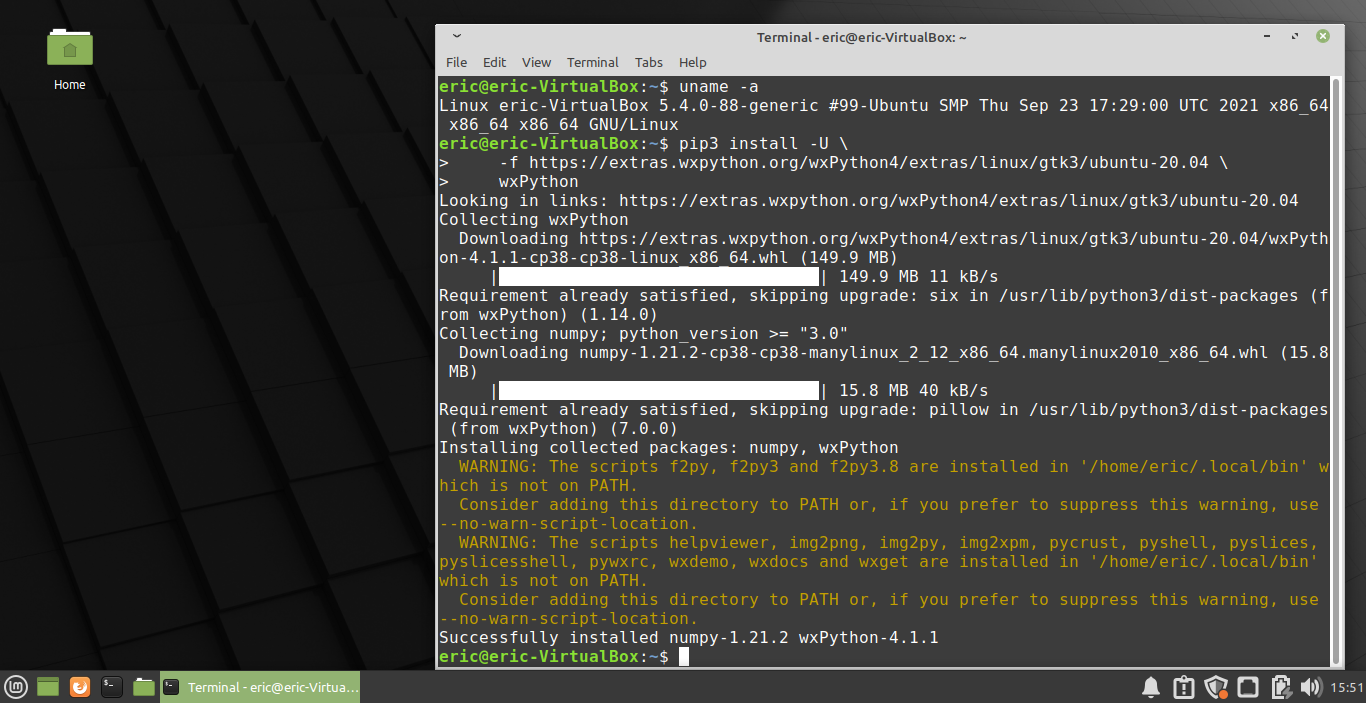1366x703 pixels.
Task: Click the Show Desktop panel launcher
Action: [x=48, y=687]
